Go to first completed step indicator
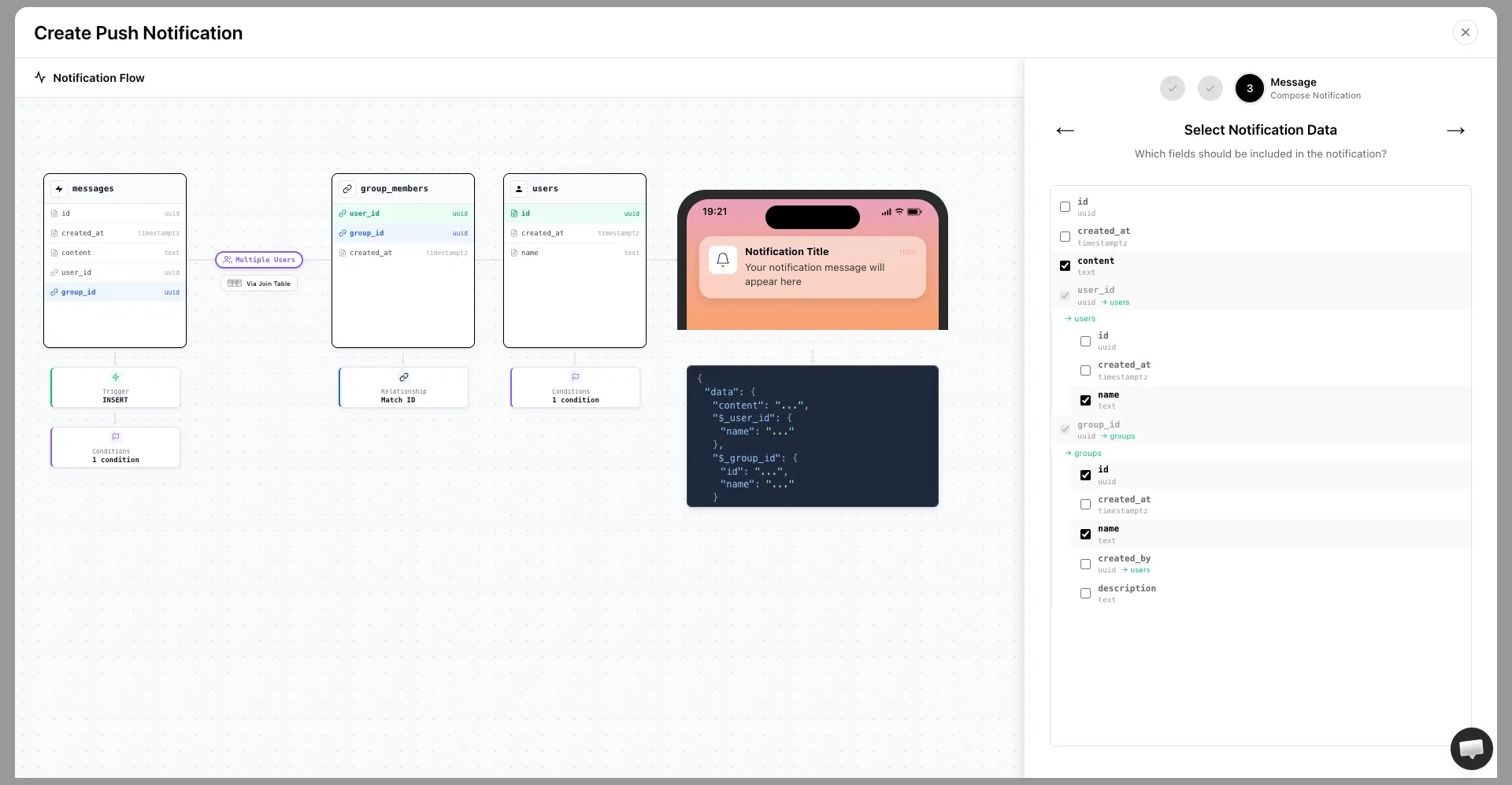Image resolution: width=1512 pixels, height=785 pixels. coord(1172,88)
